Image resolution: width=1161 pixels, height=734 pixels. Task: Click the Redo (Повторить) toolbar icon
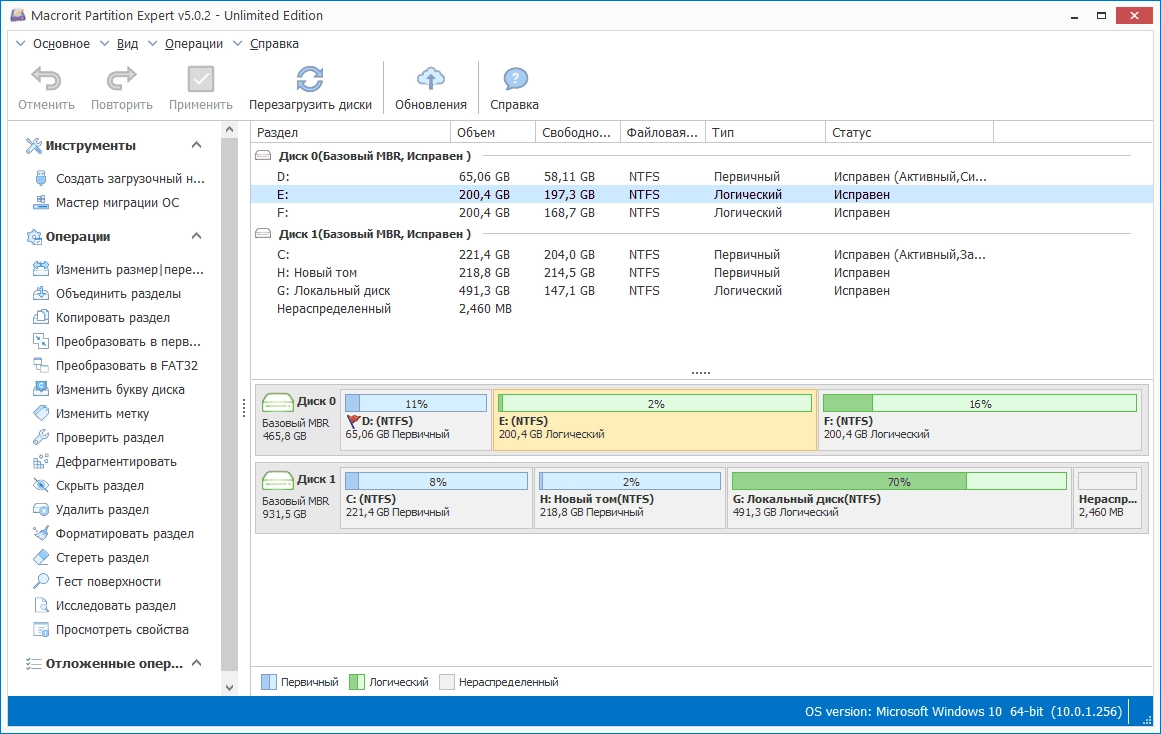(121, 79)
